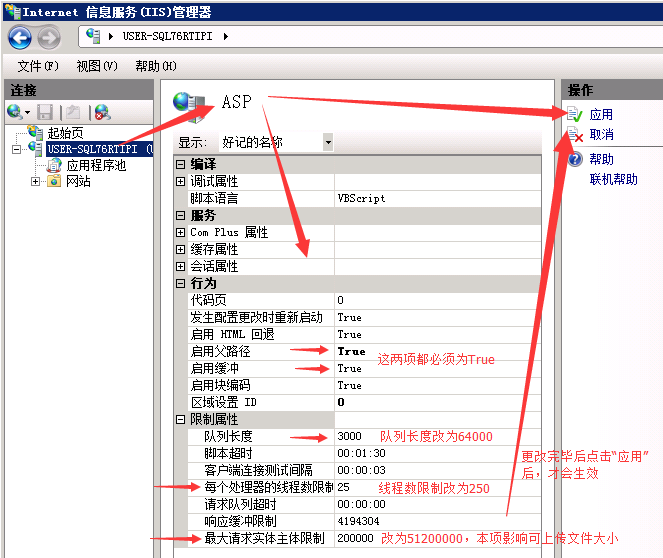Collapse the USER-SQL76RTIPI server node
This screenshot has height=558, width=663.
pos(17,149)
